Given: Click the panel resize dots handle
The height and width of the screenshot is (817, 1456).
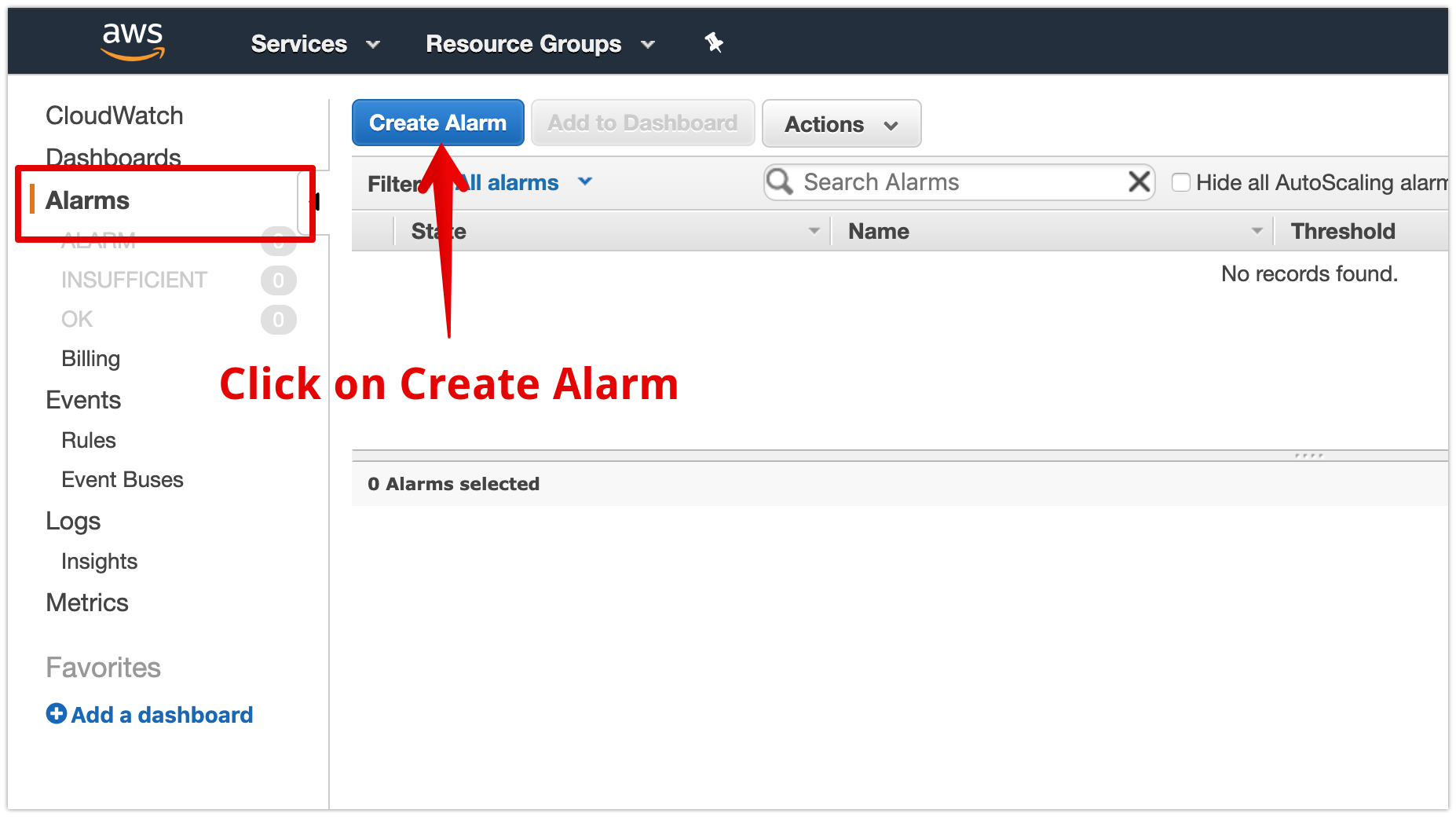Looking at the screenshot, I should point(1308,456).
